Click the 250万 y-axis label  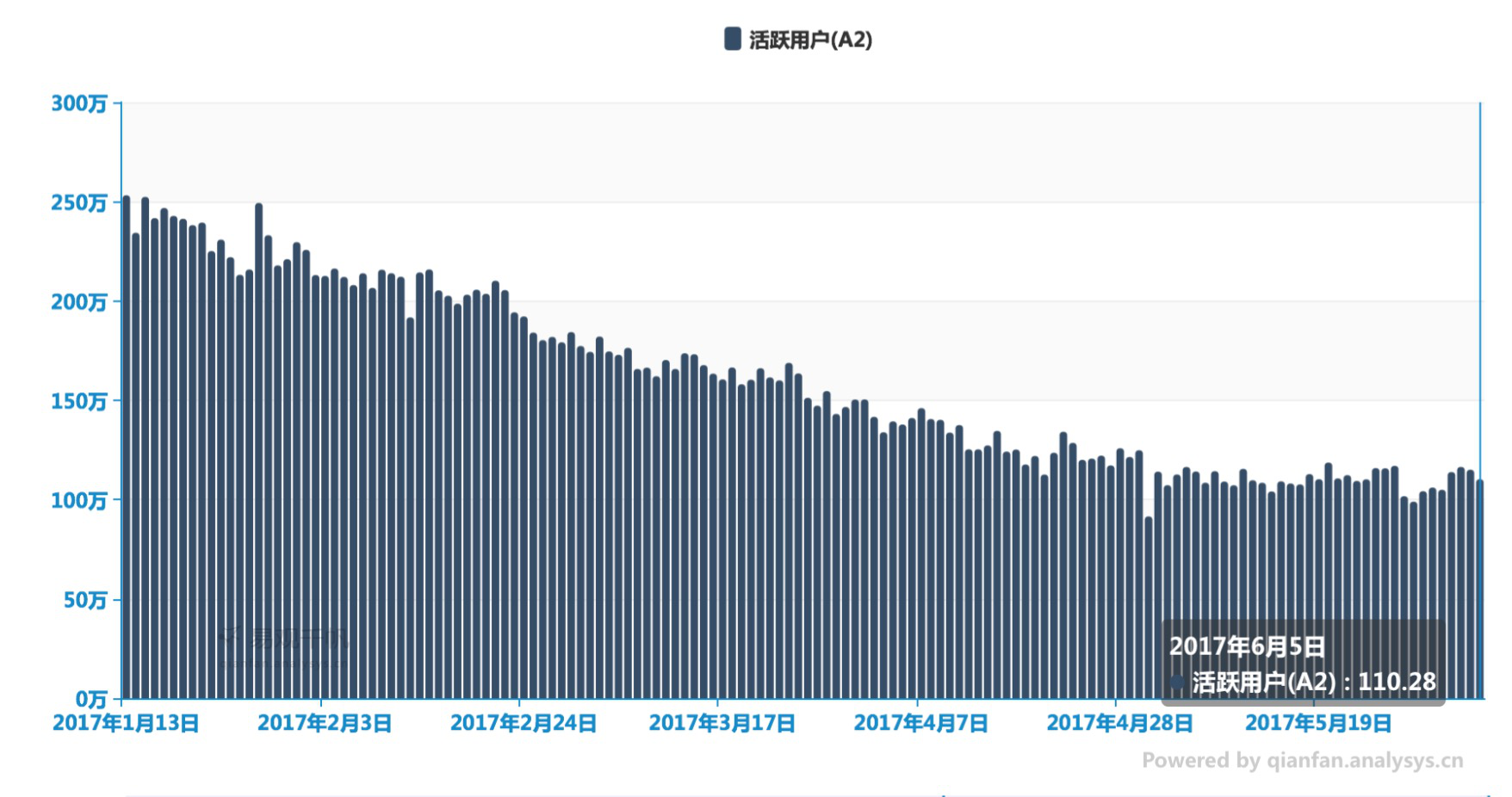point(79,203)
